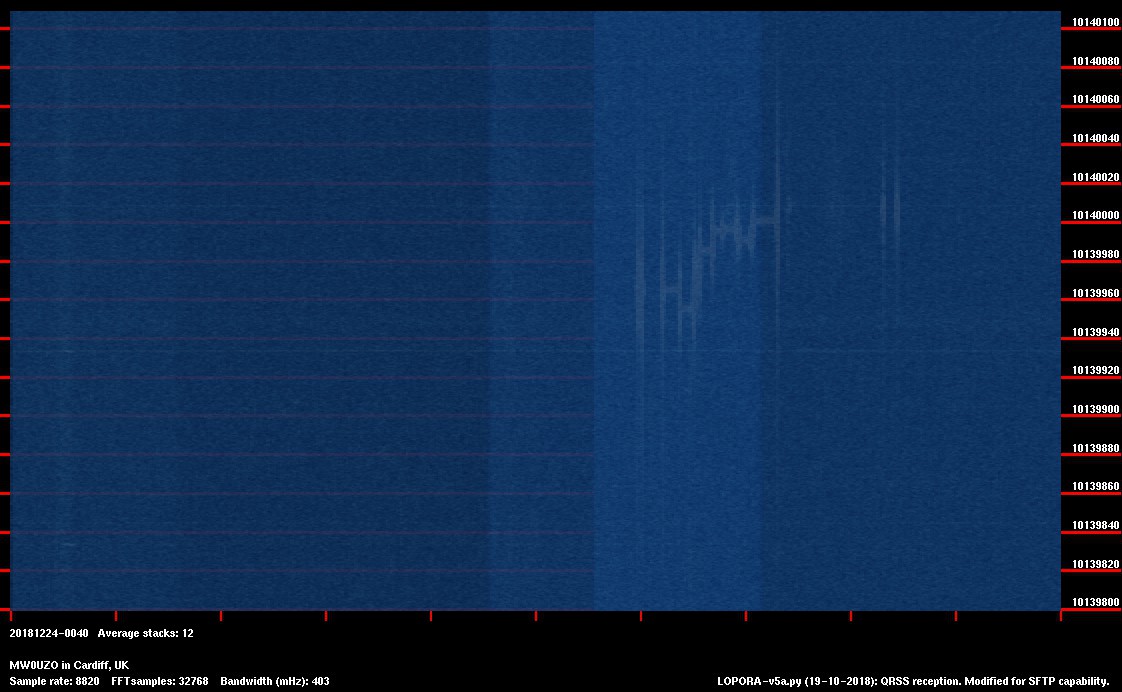The width and height of the screenshot is (1122, 692).
Task: Click the 10140100 frequency label
Action: click(1092, 22)
